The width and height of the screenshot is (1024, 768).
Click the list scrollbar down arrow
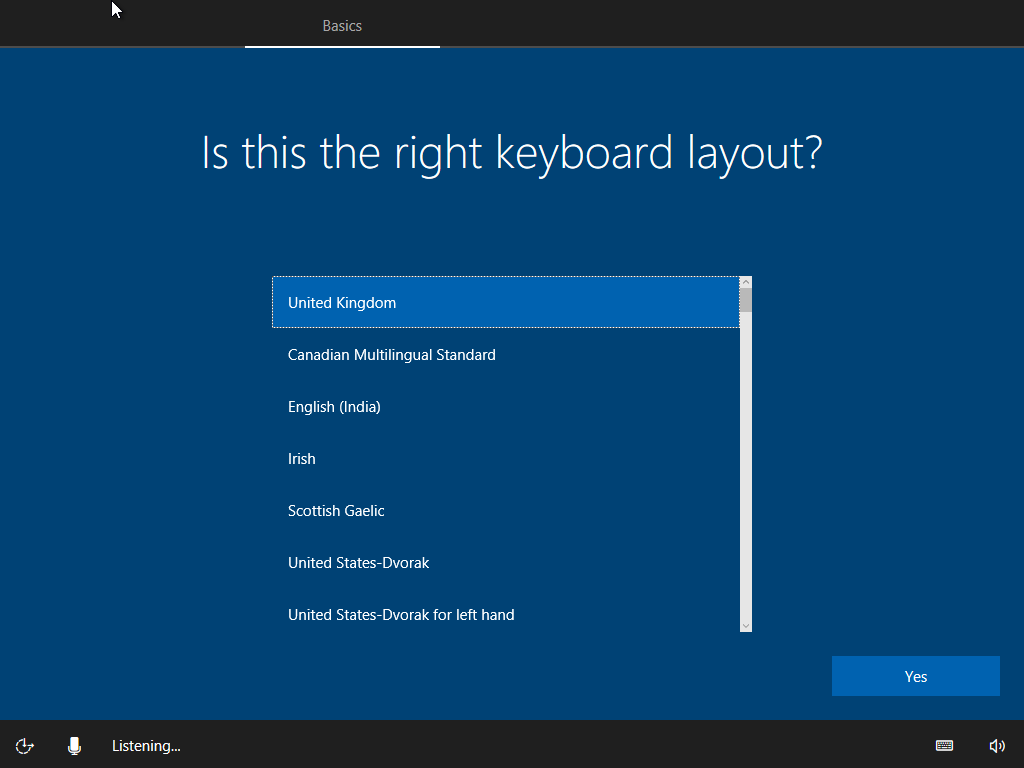(x=746, y=626)
